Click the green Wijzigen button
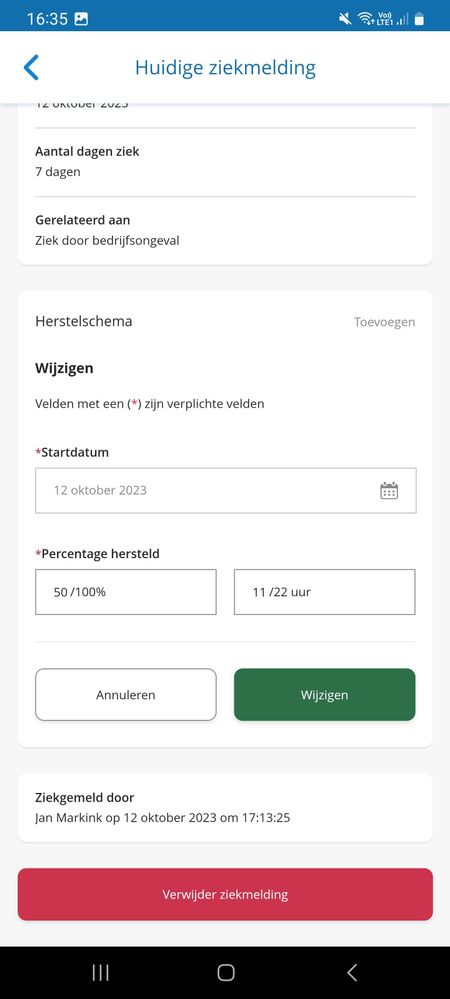 (324, 694)
